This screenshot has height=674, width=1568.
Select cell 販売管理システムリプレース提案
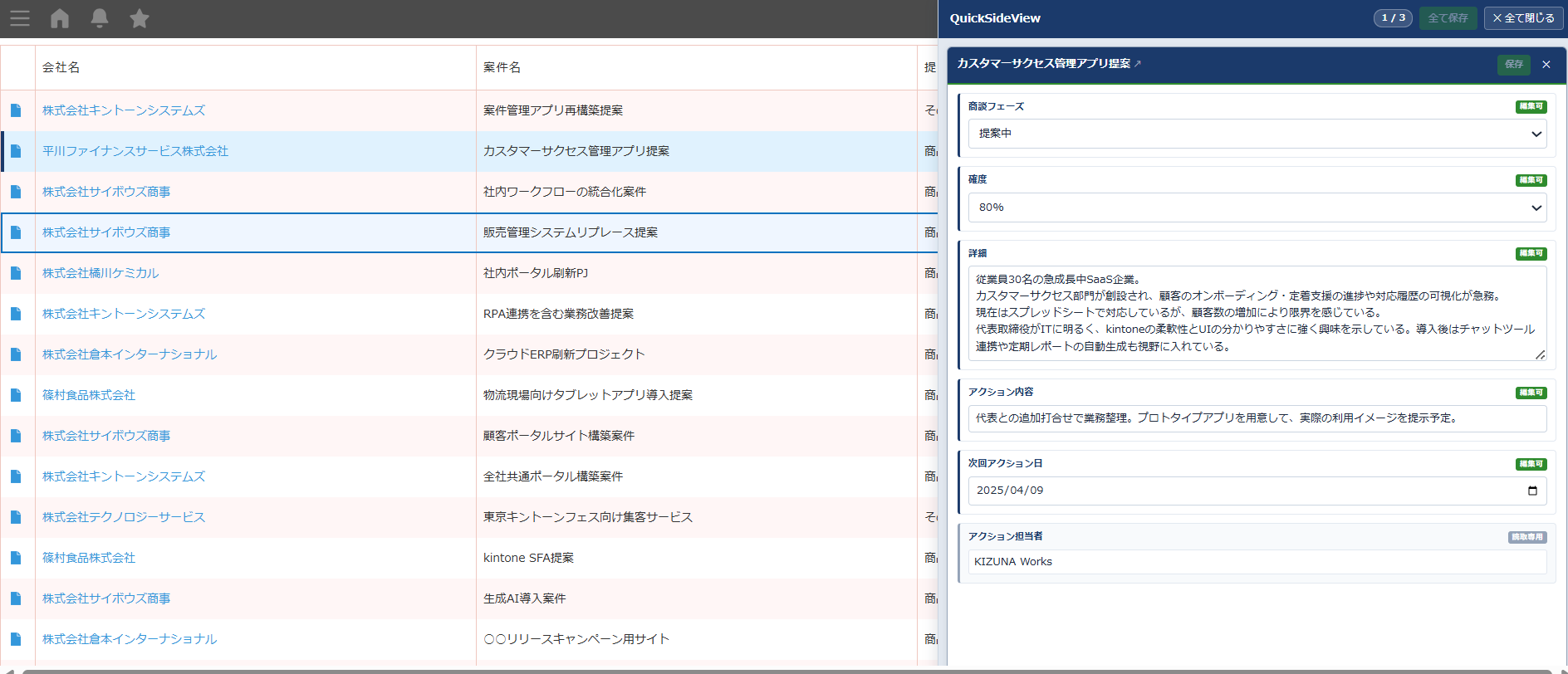coord(696,232)
